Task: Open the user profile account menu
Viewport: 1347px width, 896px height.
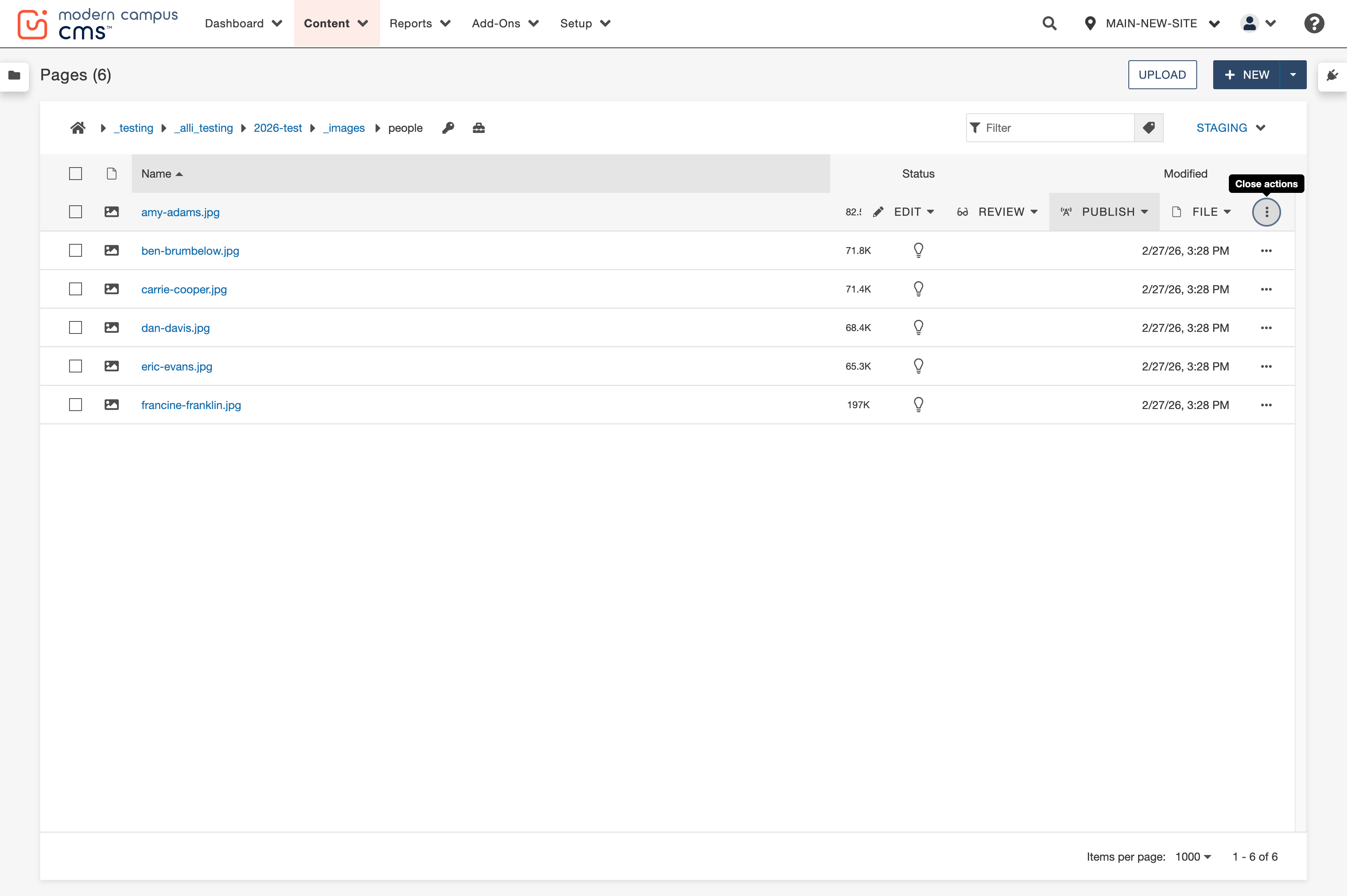Action: (1259, 23)
